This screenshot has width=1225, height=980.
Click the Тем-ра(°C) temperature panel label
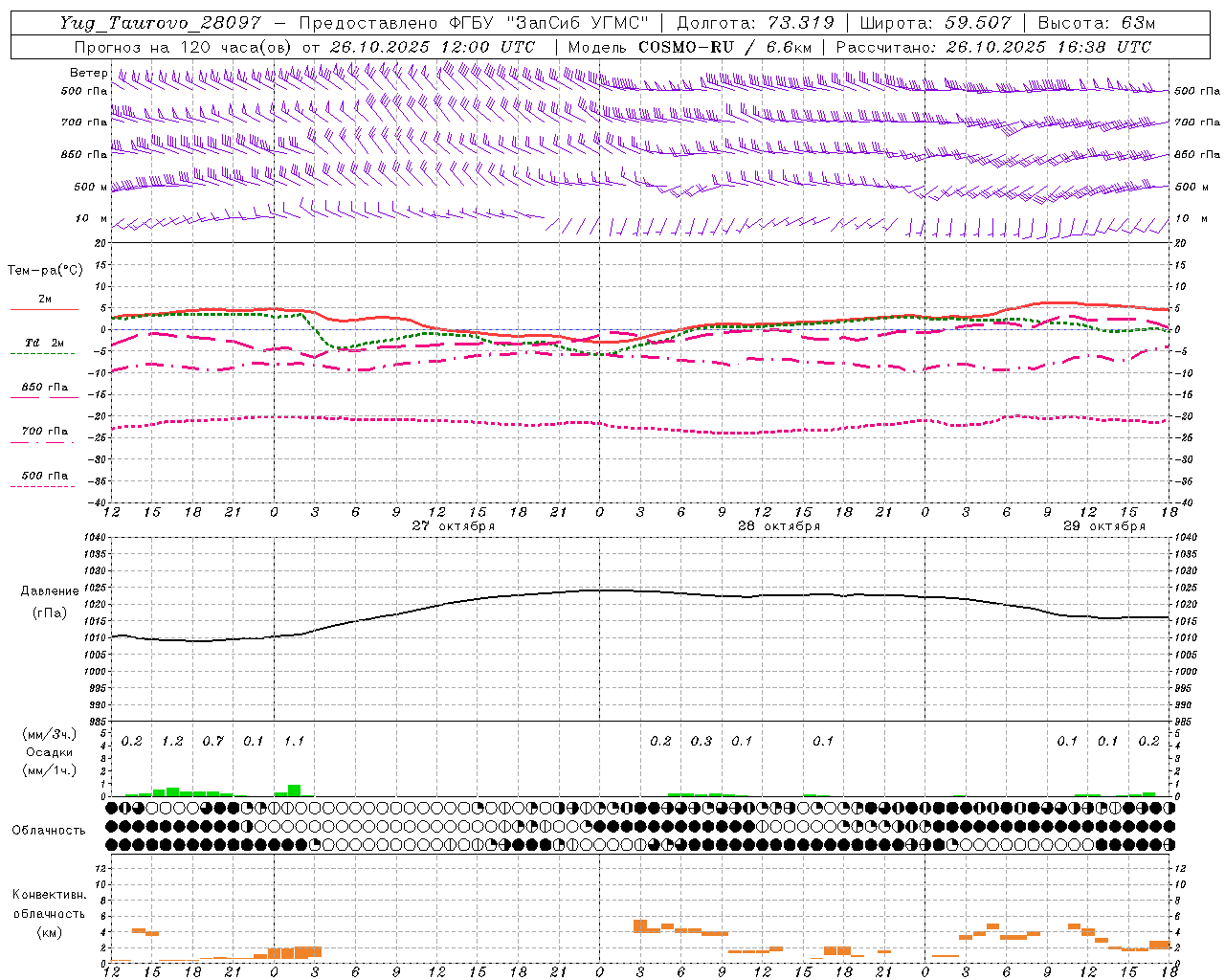pyautogui.click(x=45, y=271)
